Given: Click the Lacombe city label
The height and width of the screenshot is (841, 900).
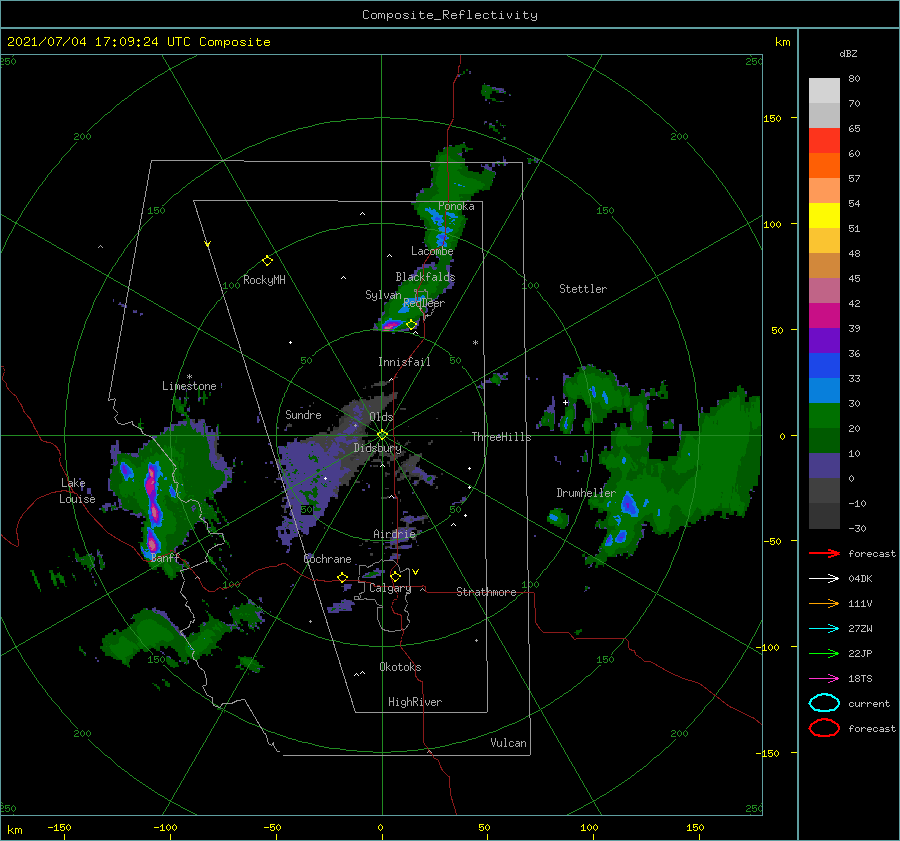Looking at the screenshot, I should click(432, 251).
